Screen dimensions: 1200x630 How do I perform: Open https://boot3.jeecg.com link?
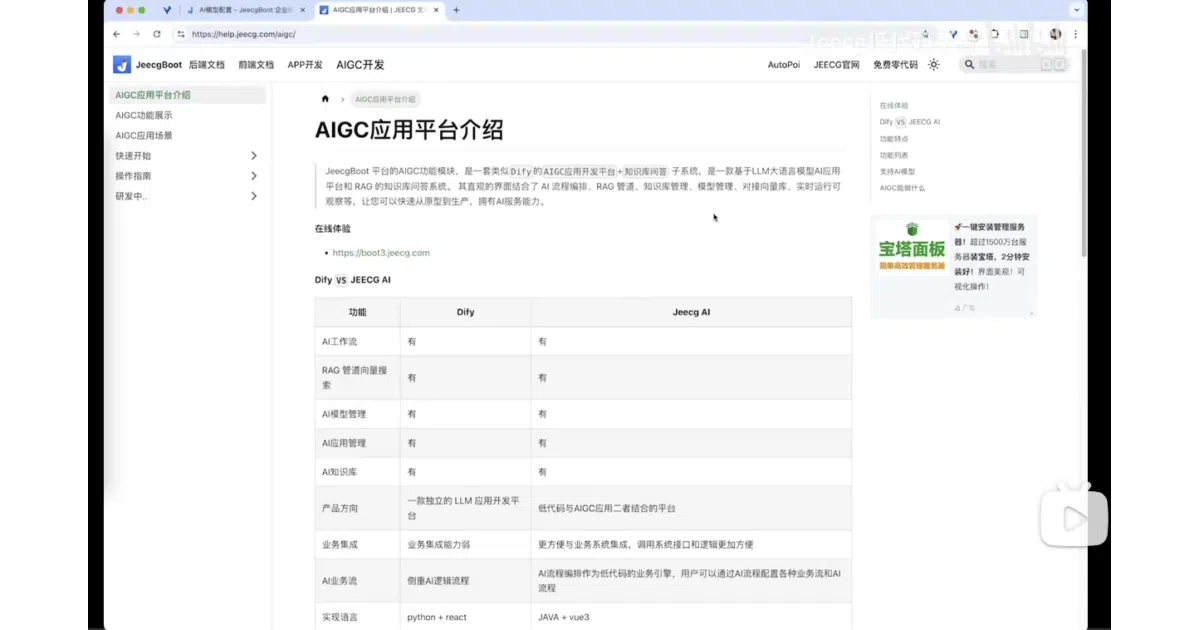[381, 253]
